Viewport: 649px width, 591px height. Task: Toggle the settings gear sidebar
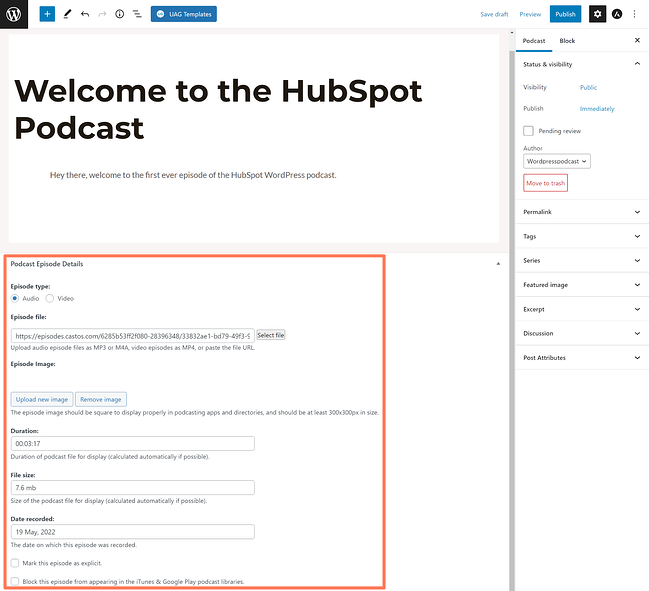(597, 14)
